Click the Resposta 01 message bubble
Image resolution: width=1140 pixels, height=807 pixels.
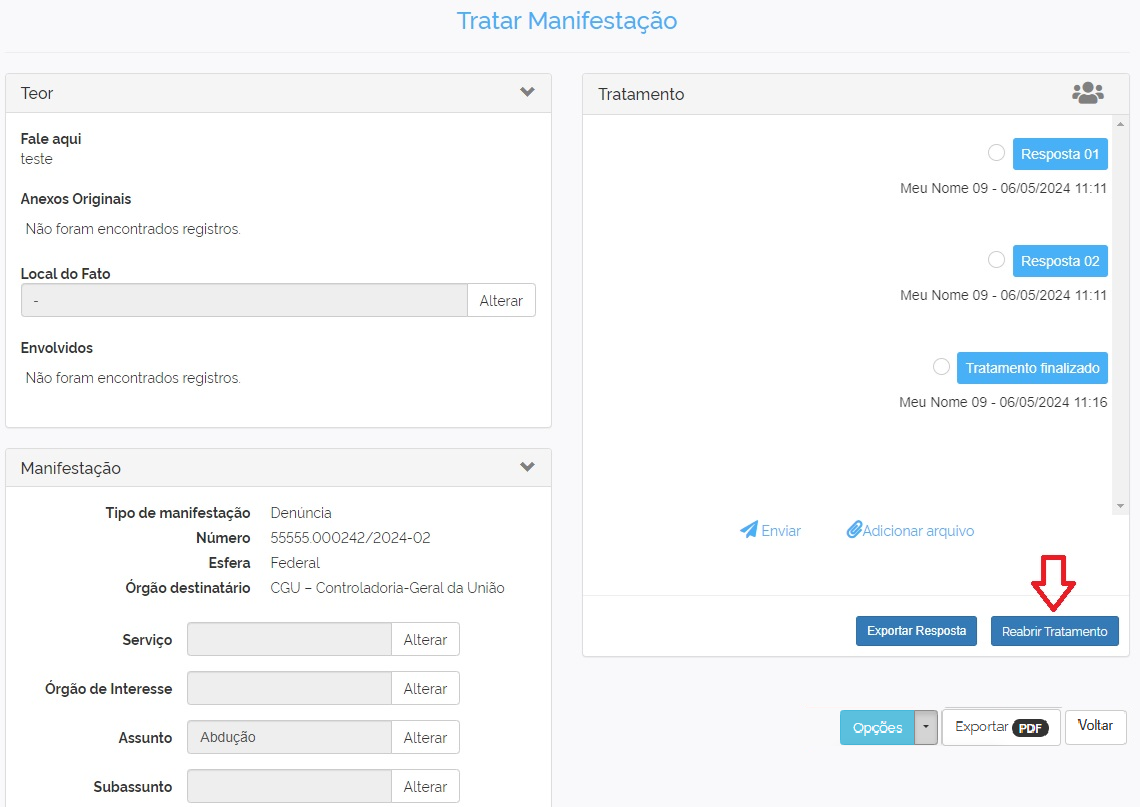coord(1059,154)
